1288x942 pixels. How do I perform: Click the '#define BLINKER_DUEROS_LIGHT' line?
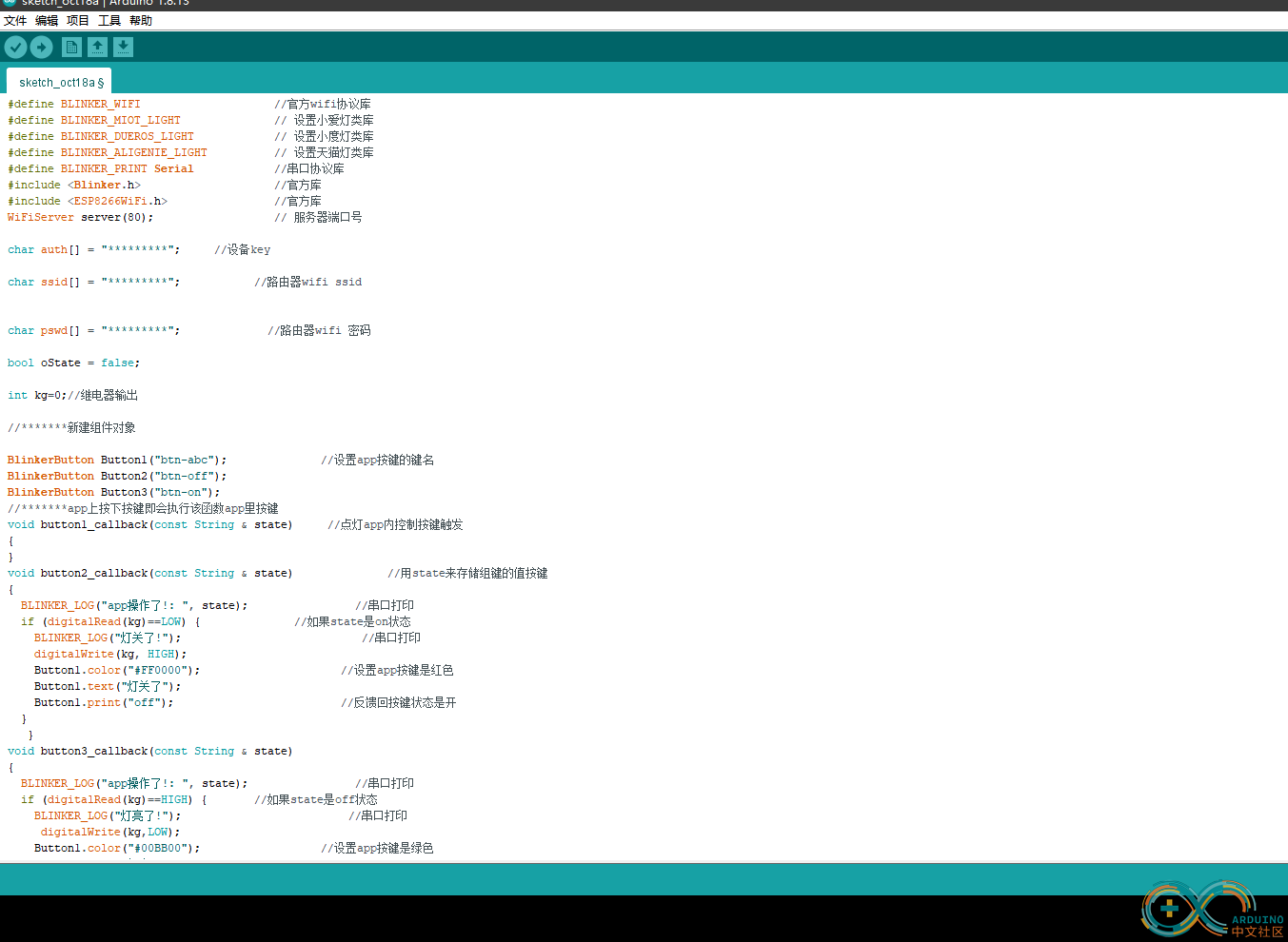[x=101, y=137]
